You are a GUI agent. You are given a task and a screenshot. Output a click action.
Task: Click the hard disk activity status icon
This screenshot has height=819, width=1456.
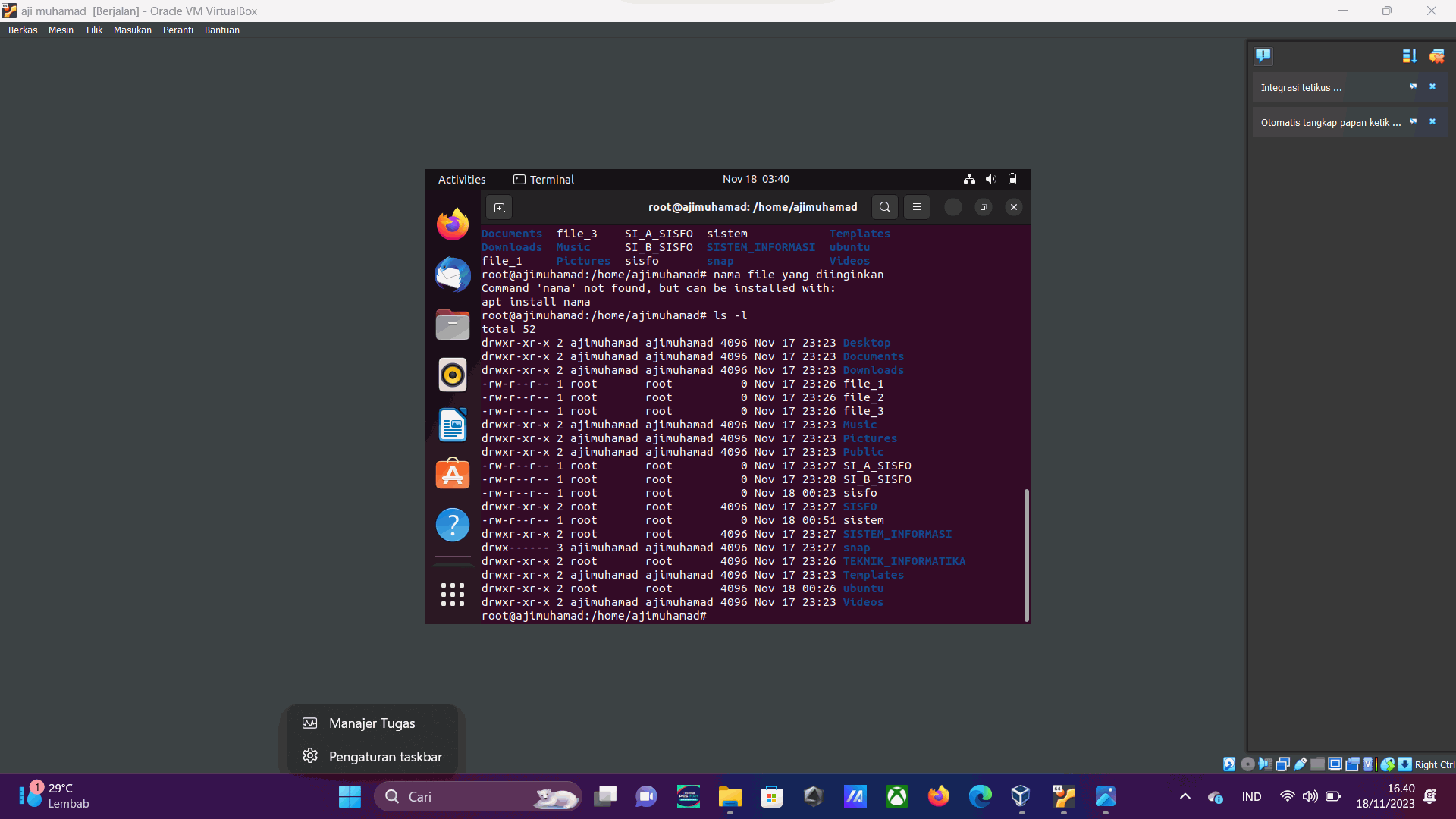tap(1229, 764)
